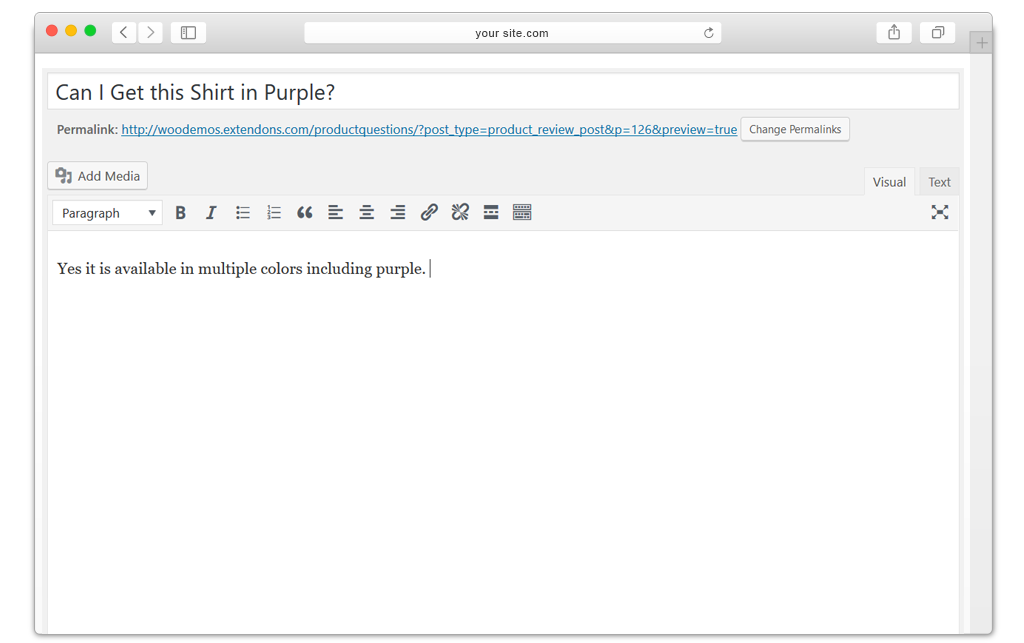Viewport: 1024px width, 643px height.
Task: Align text center
Action: click(x=366, y=213)
